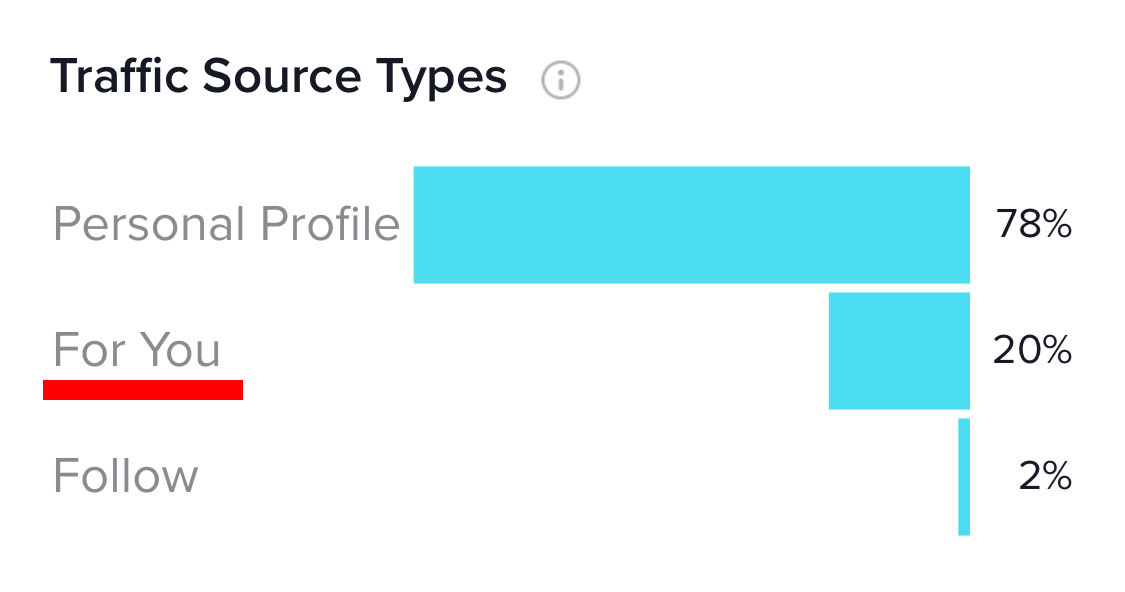Screen dimensions: 1125x592
Task: Click the word 'Personal' in first label
Action: pyautogui.click(x=150, y=224)
